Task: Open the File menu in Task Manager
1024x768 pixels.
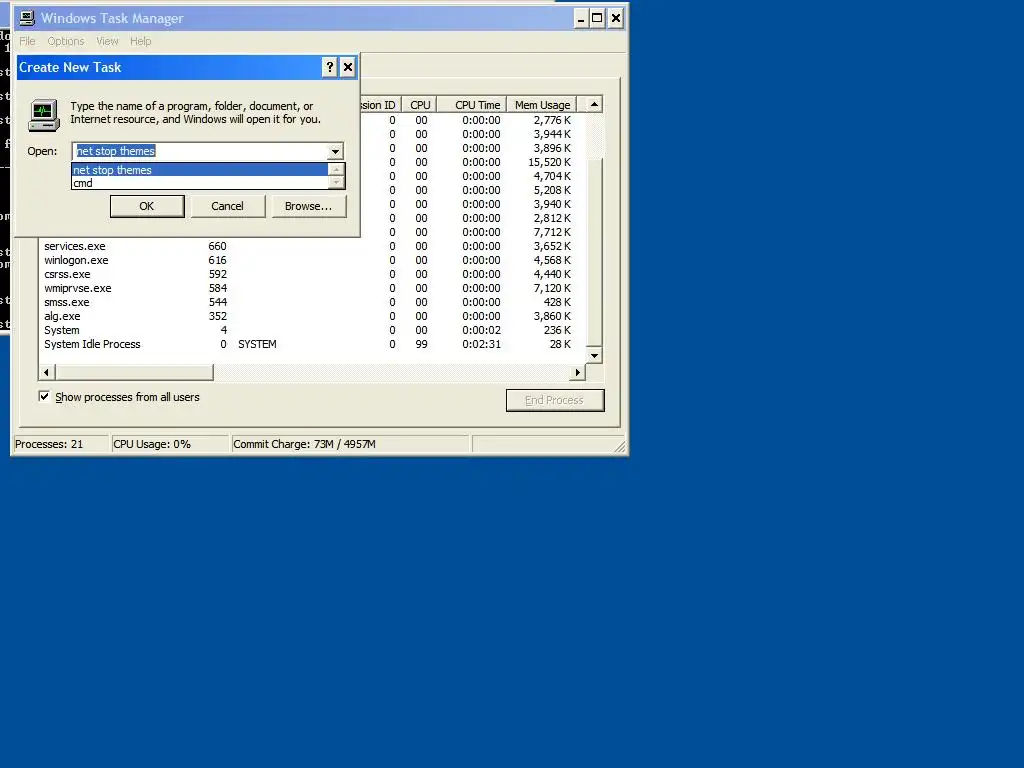Action: pyautogui.click(x=27, y=41)
